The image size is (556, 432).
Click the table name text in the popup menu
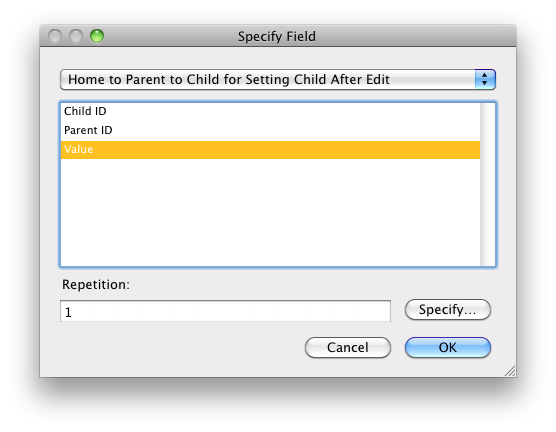point(229,79)
